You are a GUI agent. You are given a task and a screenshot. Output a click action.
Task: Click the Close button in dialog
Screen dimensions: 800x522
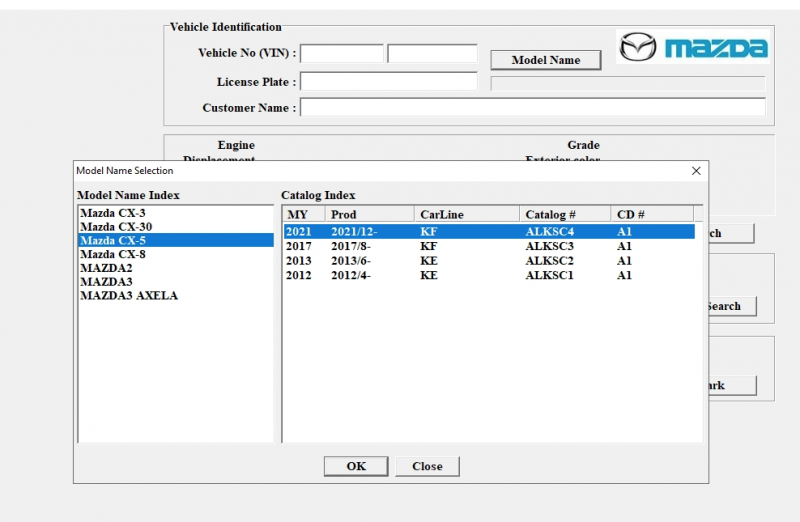pyautogui.click(x=428, y=466)
